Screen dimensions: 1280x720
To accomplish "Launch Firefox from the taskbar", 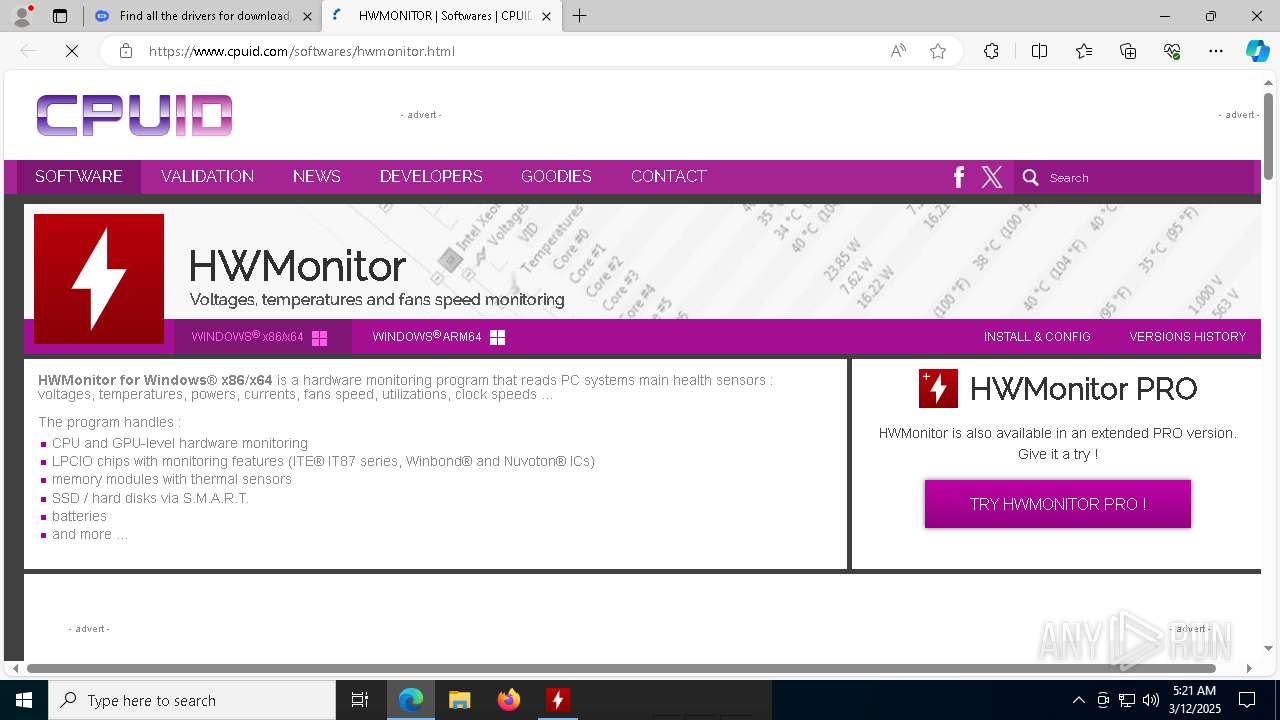I will 509,700.
